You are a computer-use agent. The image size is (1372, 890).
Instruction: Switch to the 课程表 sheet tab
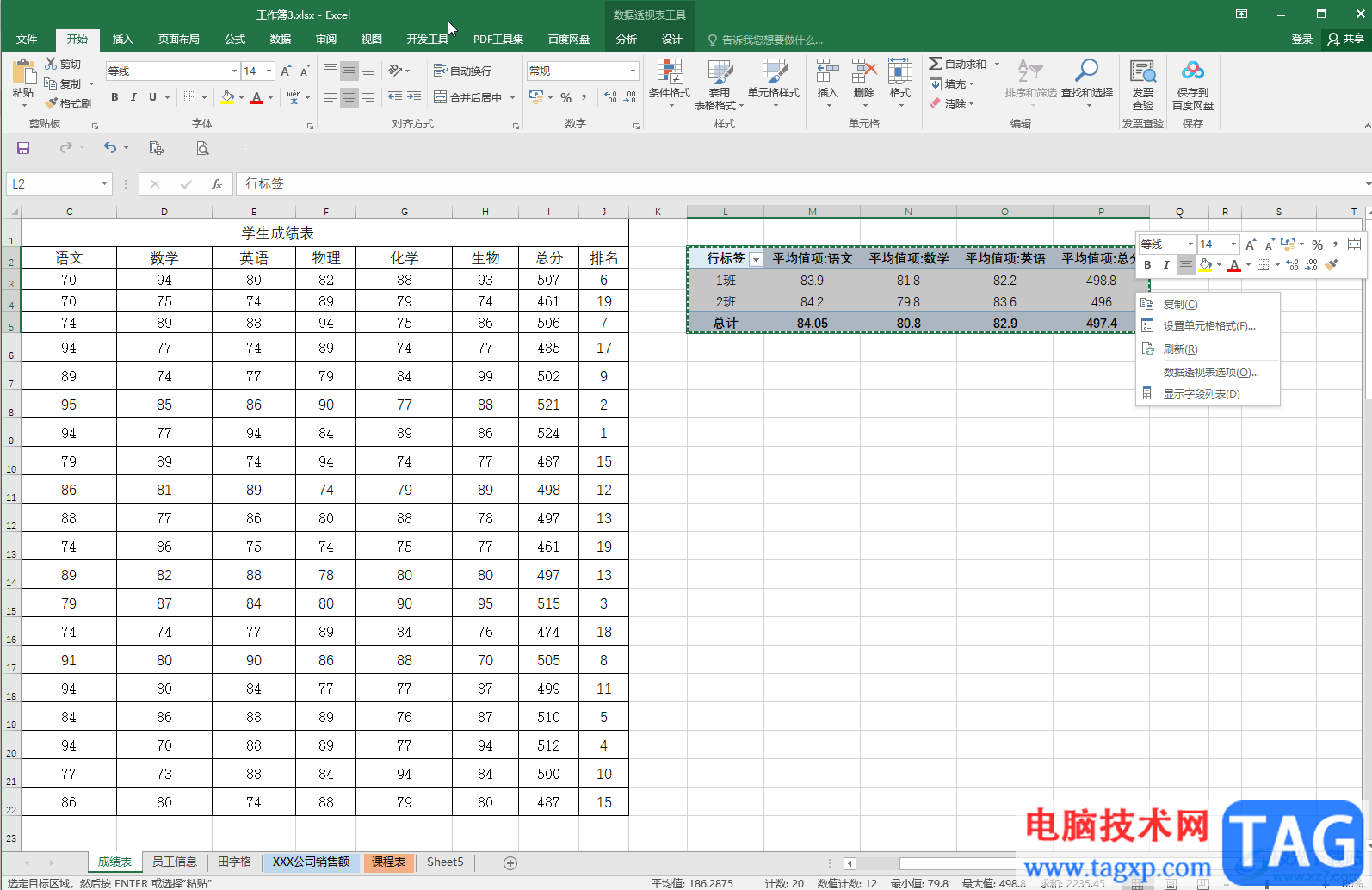pos(389,862)
